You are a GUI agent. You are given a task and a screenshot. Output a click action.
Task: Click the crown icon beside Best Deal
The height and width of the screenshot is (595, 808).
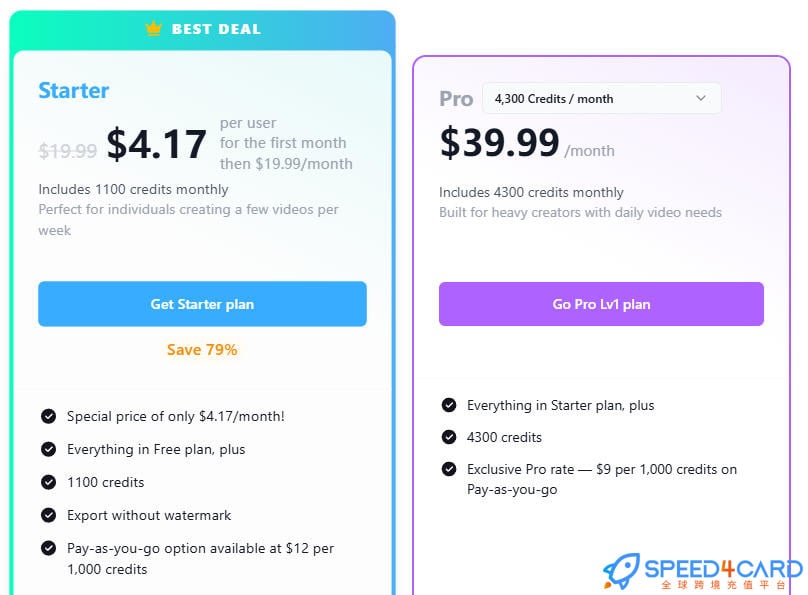coord(153,29)
